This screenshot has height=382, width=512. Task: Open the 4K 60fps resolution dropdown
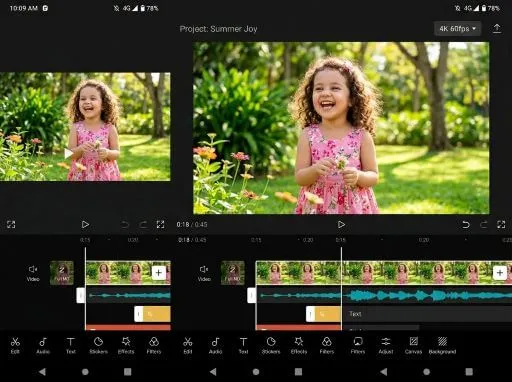457,29
